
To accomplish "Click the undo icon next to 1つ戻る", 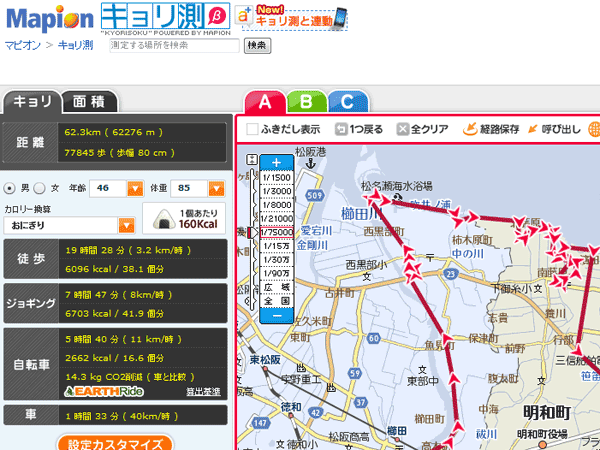I will (x=340, y=129).
